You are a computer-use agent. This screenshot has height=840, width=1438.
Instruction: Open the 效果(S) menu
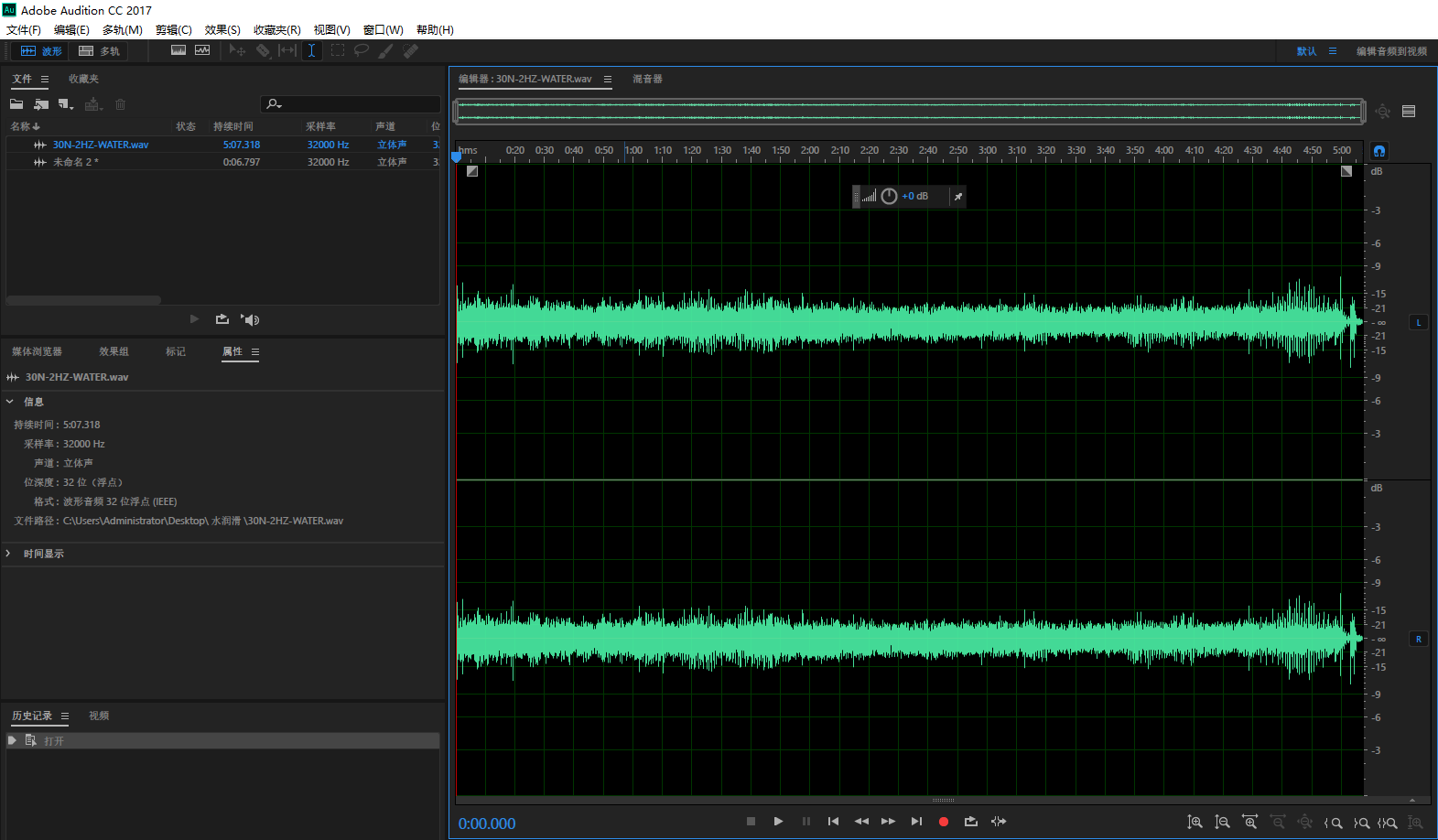point(222,30)
